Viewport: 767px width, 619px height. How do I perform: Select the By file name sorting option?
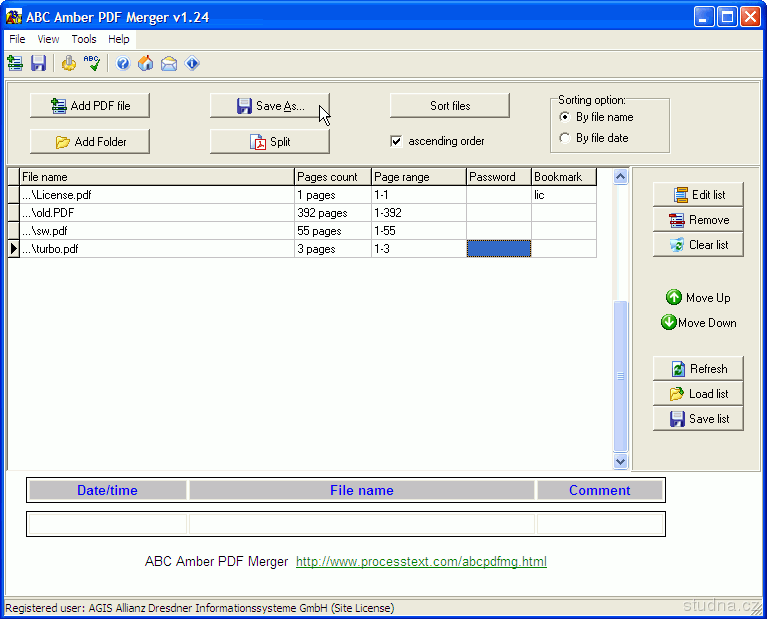(566, 117)
